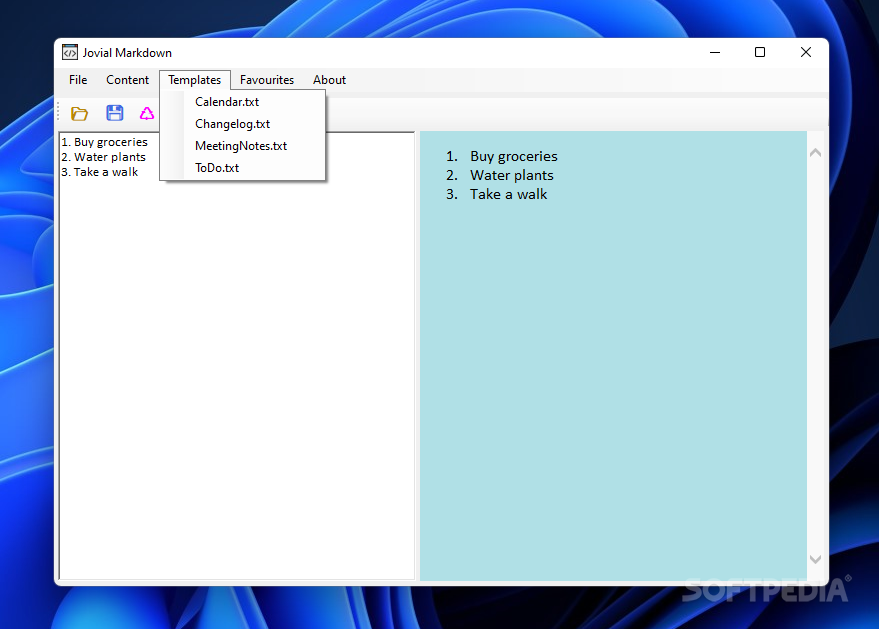Open the Favourites menu
The height and width of the screenshot is (629, 879).
click(267, 80)
